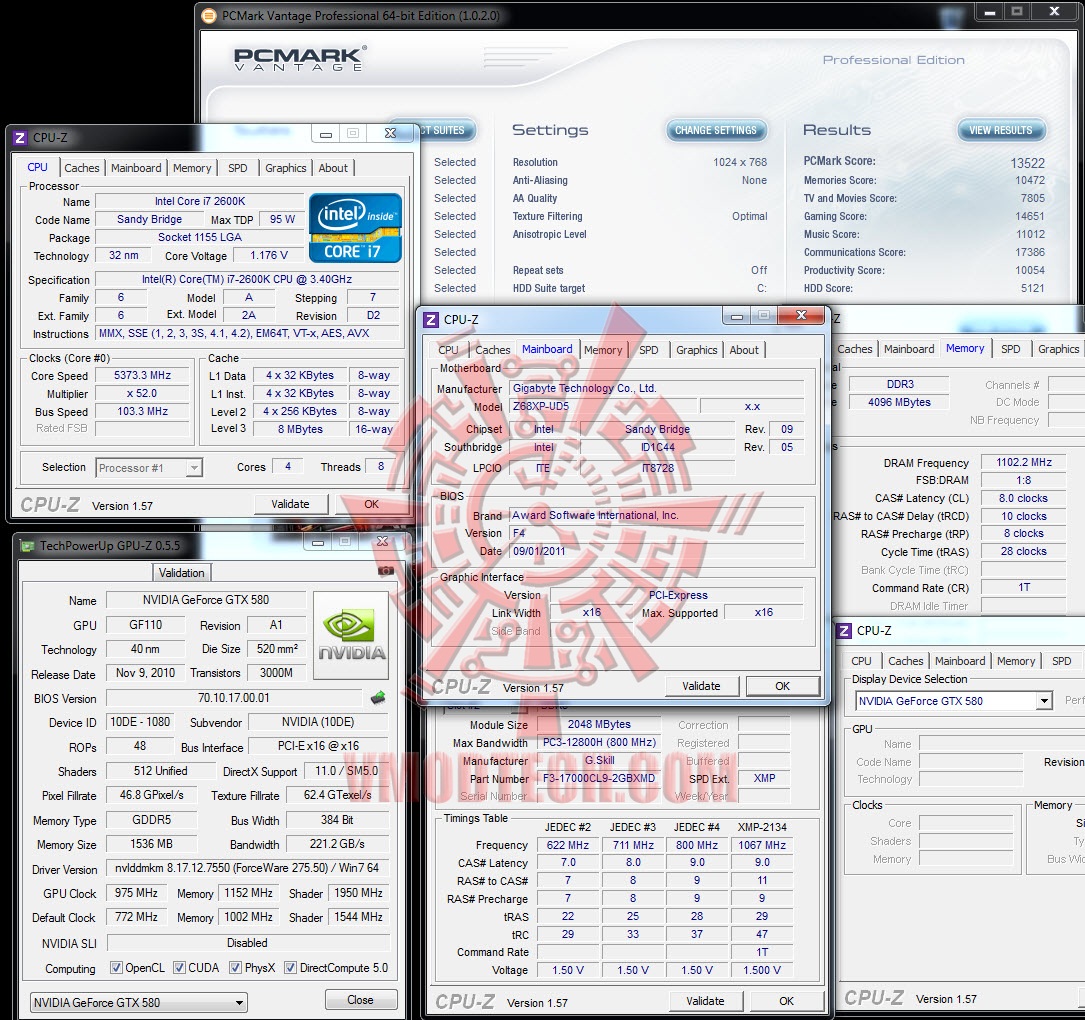The width and height of the screenshot is (1085, 1020).
Task: Click the Intel Core i7 logo badge
Action: (x=355, y=228)
